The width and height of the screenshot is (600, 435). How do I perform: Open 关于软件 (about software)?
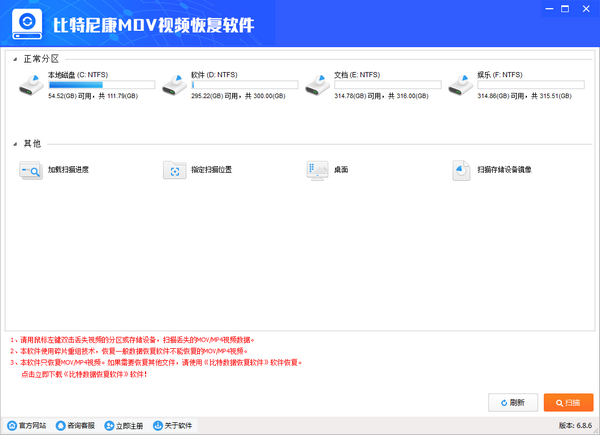[x=173, y=425]
